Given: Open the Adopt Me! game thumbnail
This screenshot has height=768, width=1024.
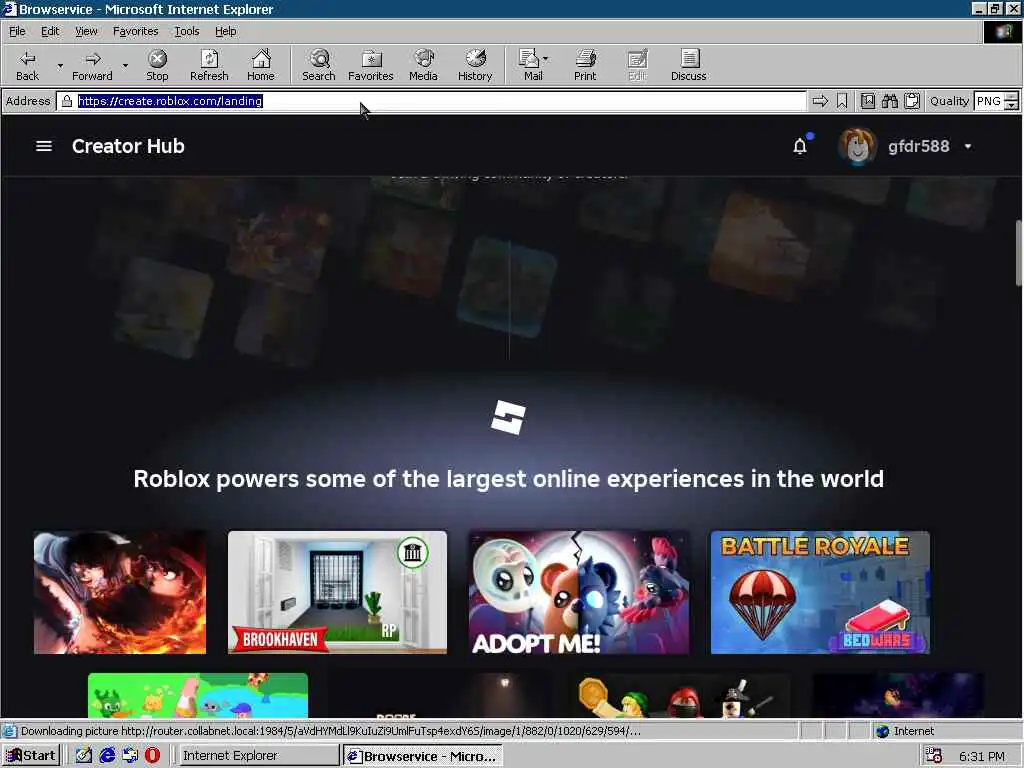Looking at the screenshot, I should coord(579,592).
